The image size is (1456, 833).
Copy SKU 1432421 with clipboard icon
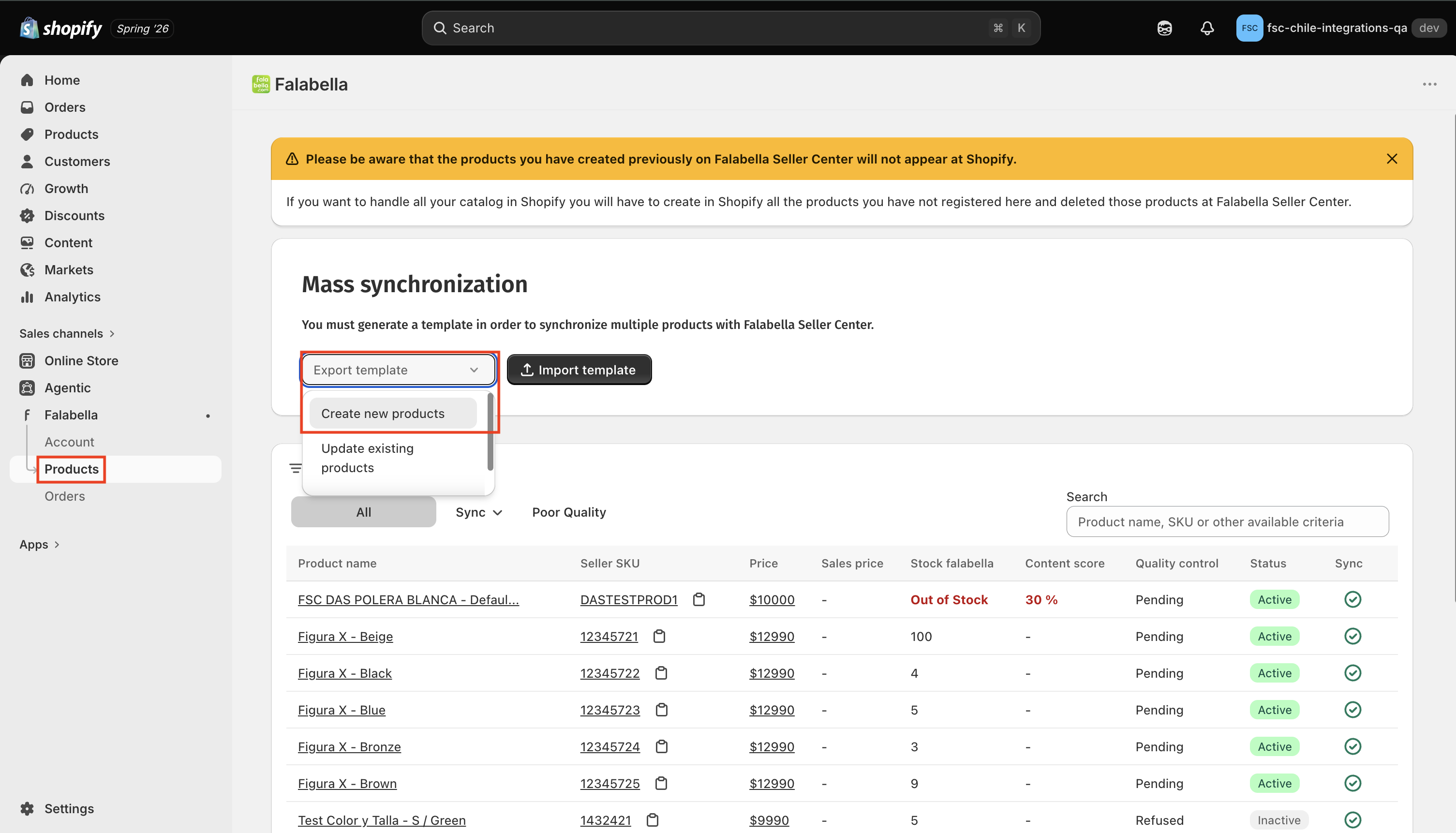coord(652,820)
